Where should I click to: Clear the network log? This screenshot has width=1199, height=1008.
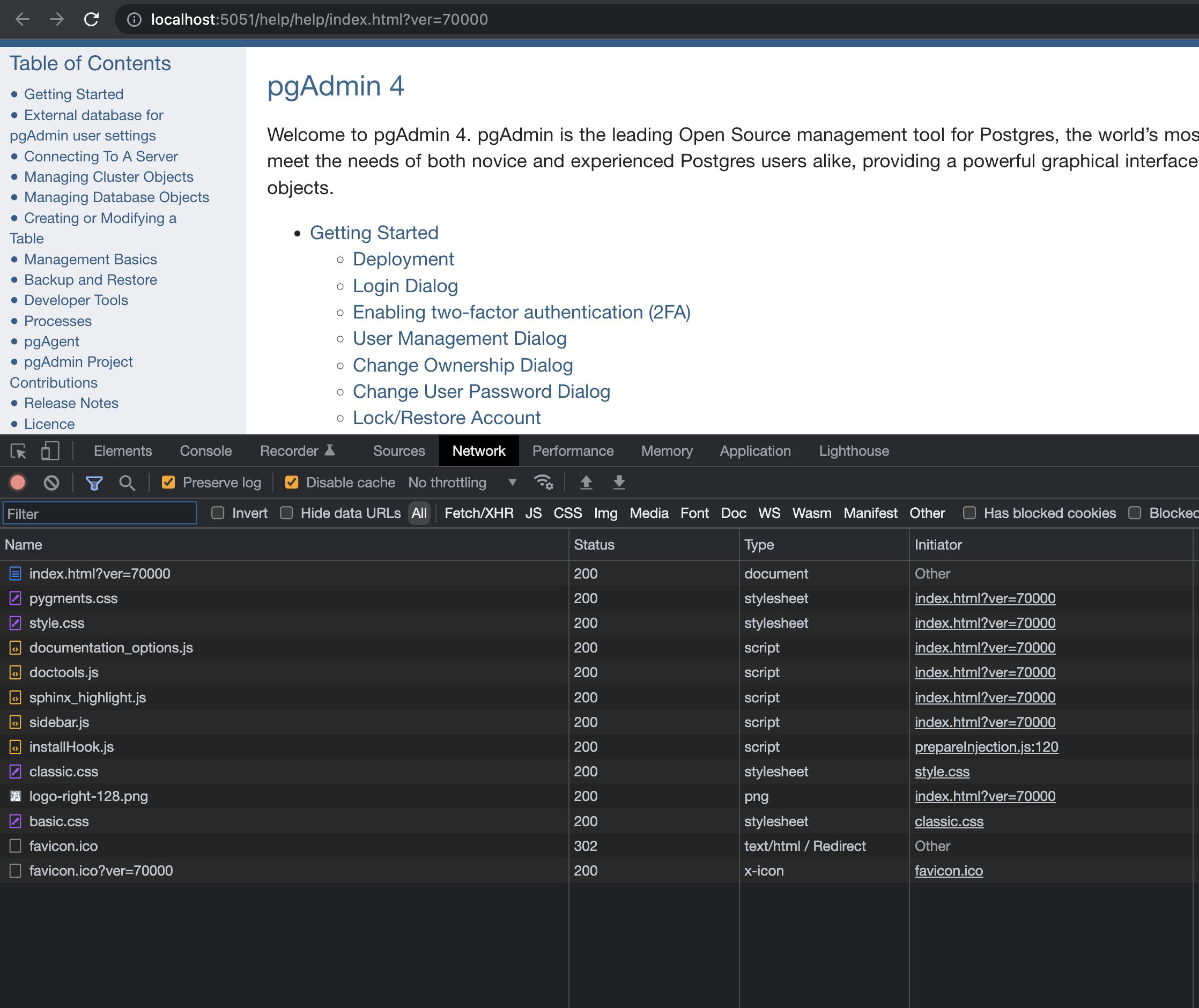click(x=51, y=483)
